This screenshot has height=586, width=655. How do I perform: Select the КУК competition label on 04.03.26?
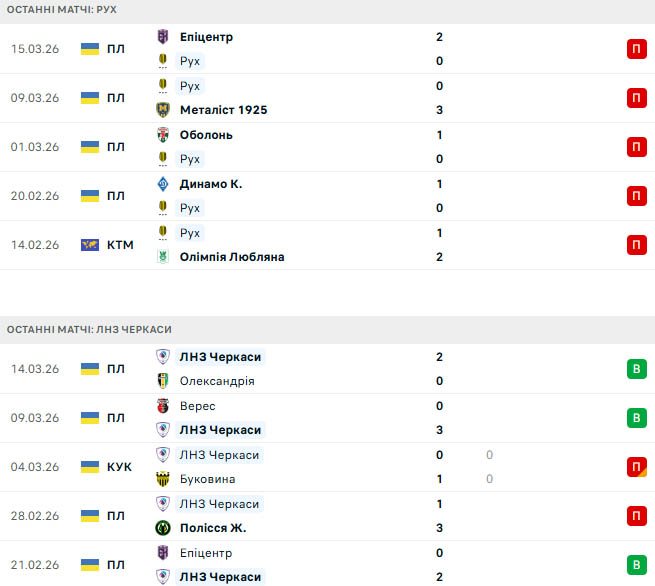(x=119, y=467)
